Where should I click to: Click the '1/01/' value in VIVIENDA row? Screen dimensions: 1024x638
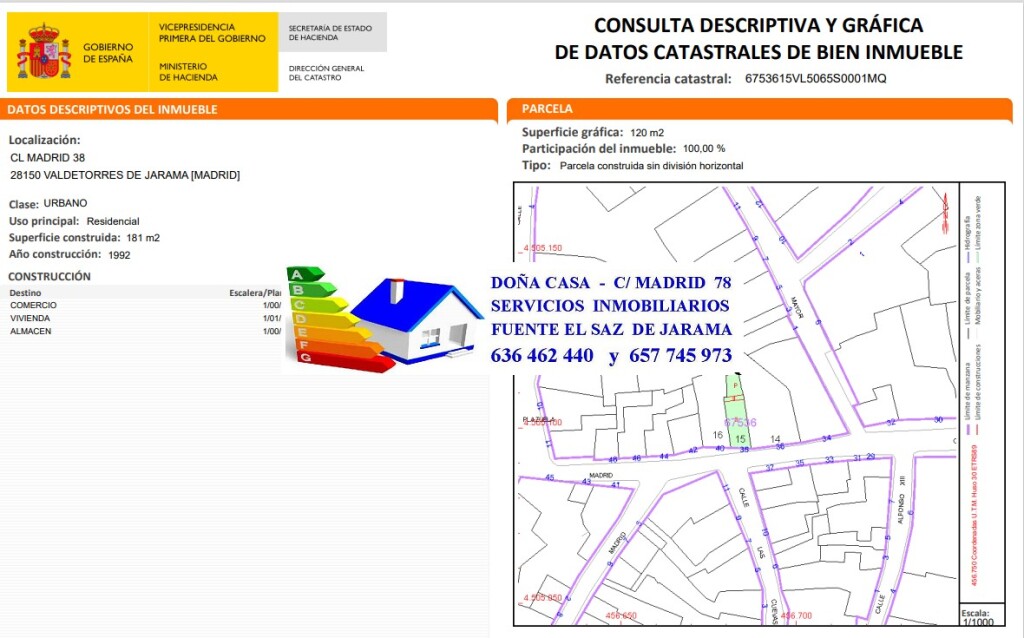tap(272, 318)
